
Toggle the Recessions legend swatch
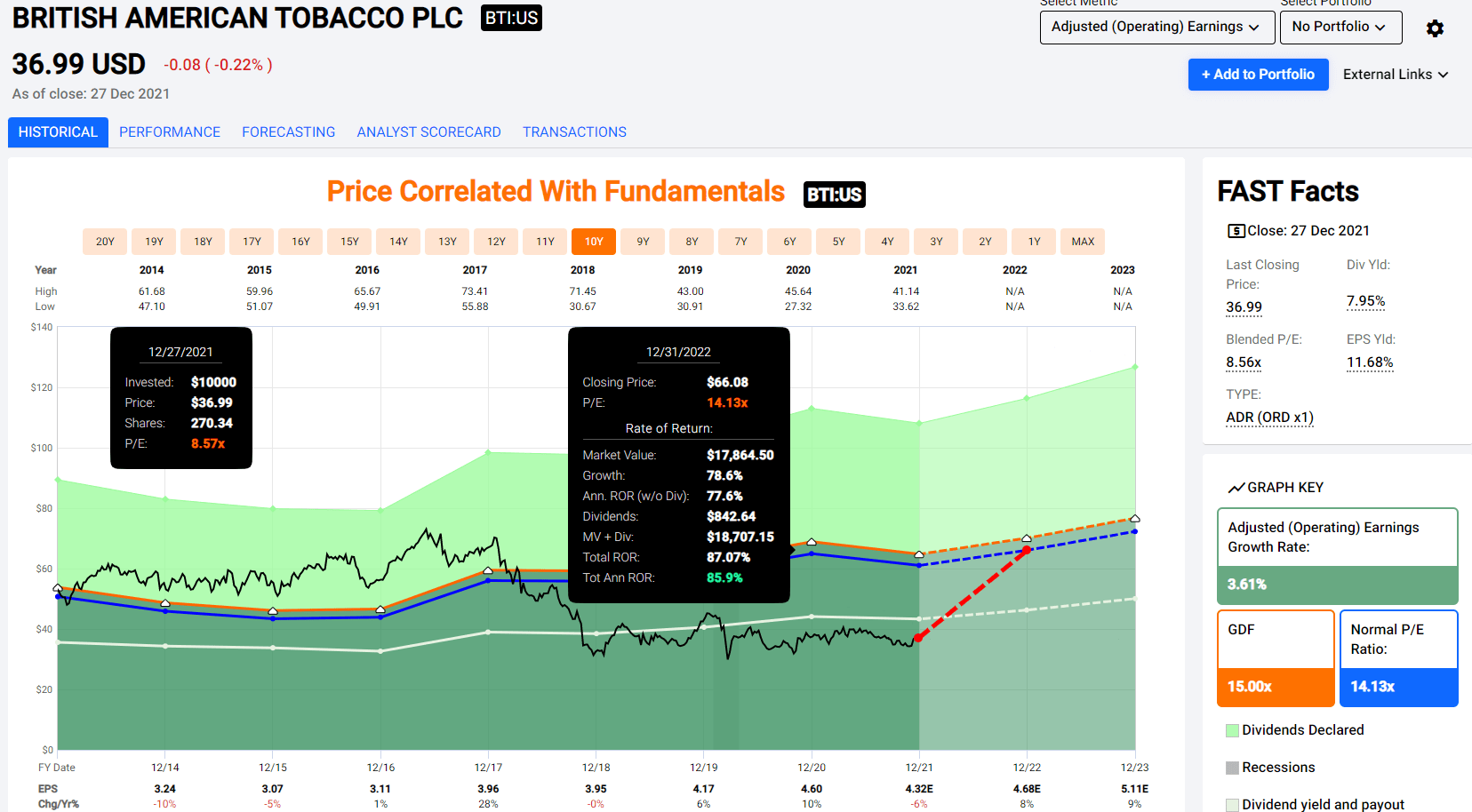click(1232, 768)
